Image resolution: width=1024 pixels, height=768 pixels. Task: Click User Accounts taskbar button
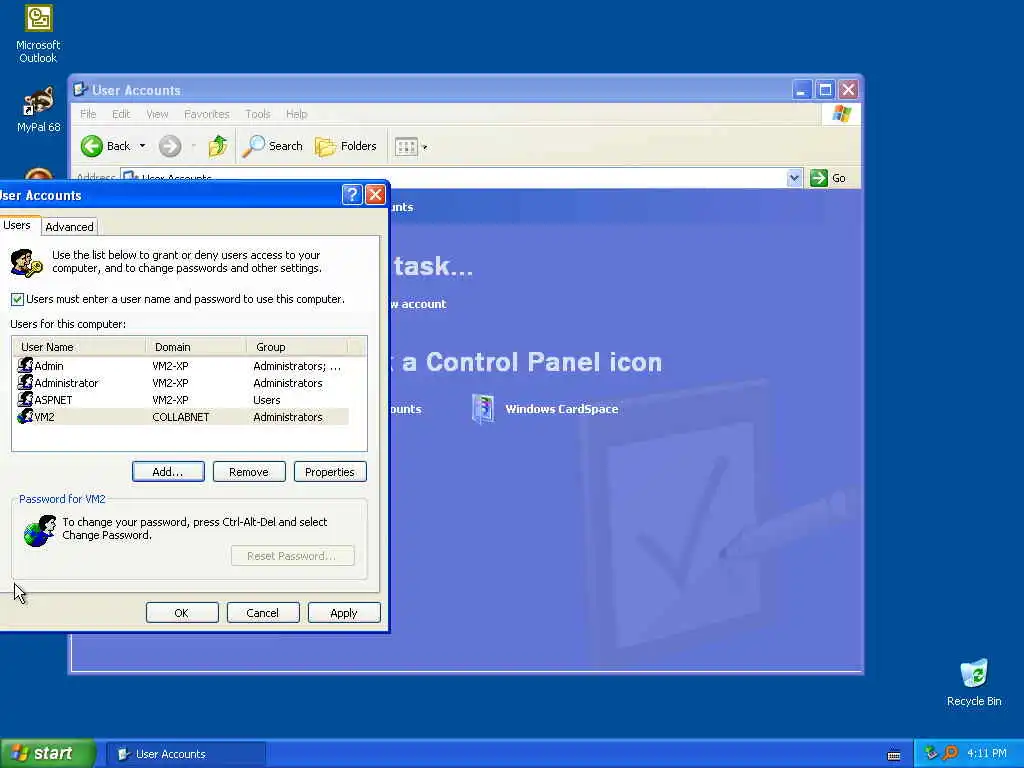(x=186, y=754)
